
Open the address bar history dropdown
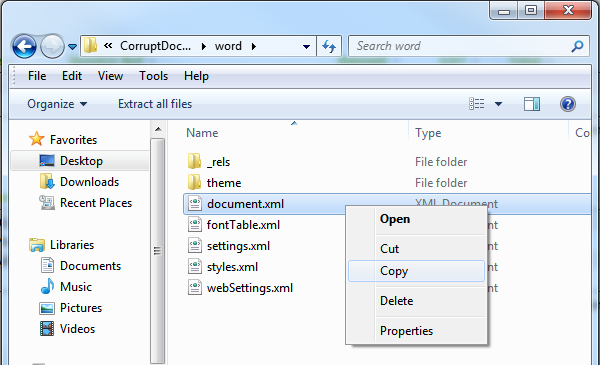306,47
